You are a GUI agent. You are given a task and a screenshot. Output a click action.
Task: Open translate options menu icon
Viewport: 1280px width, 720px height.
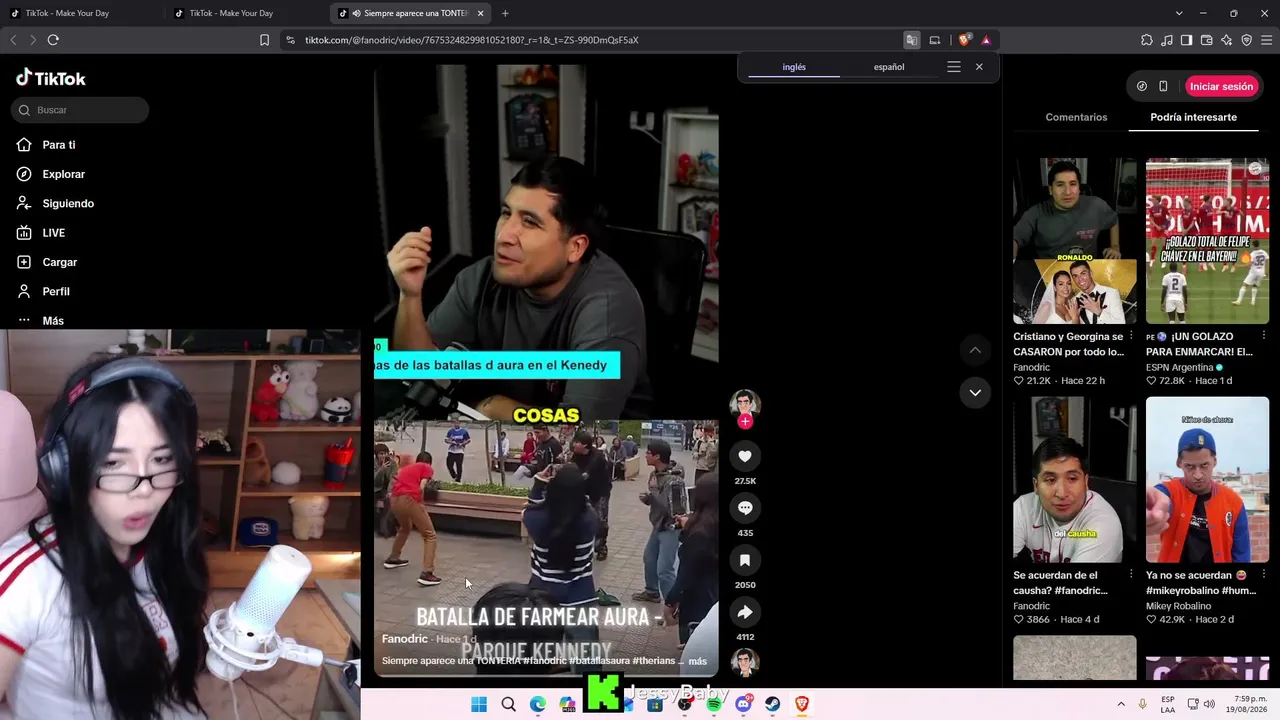click(954, 67)
